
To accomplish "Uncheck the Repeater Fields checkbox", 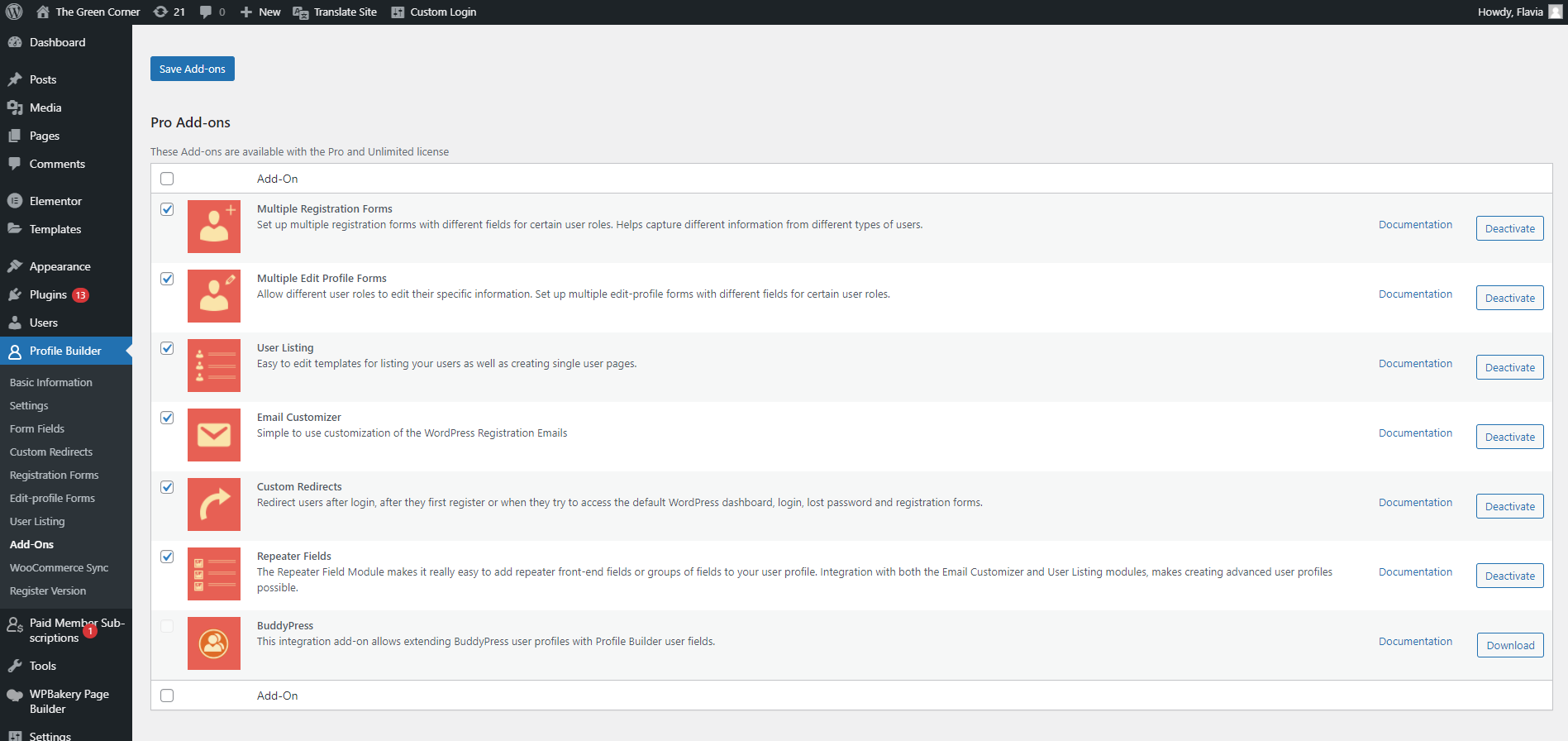I will [167, 557].
